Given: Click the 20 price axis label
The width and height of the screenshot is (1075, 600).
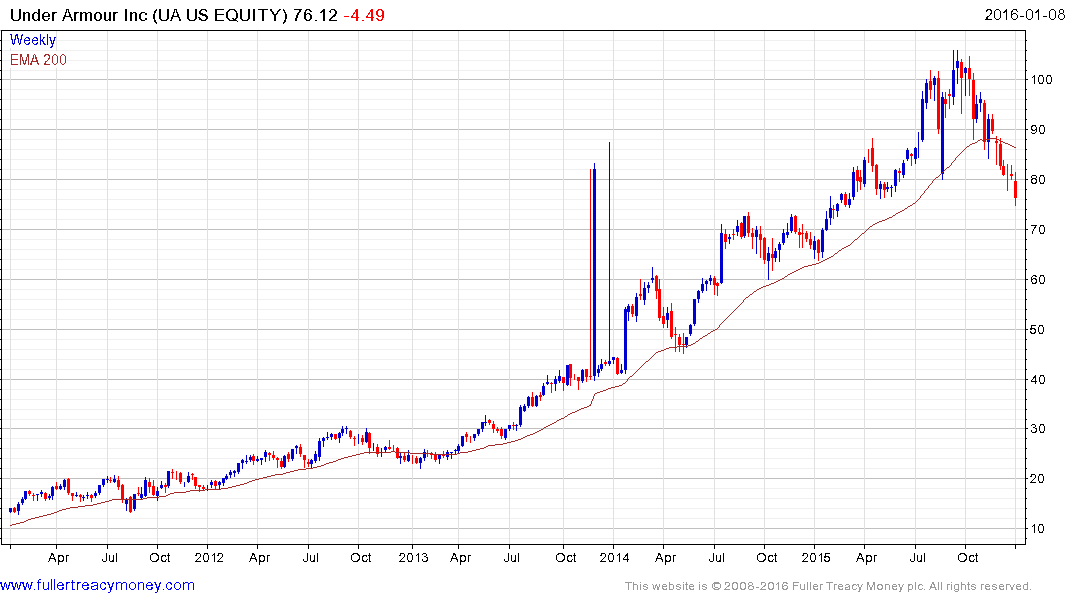Looking at the screenshot, I should coord(1038,479).
